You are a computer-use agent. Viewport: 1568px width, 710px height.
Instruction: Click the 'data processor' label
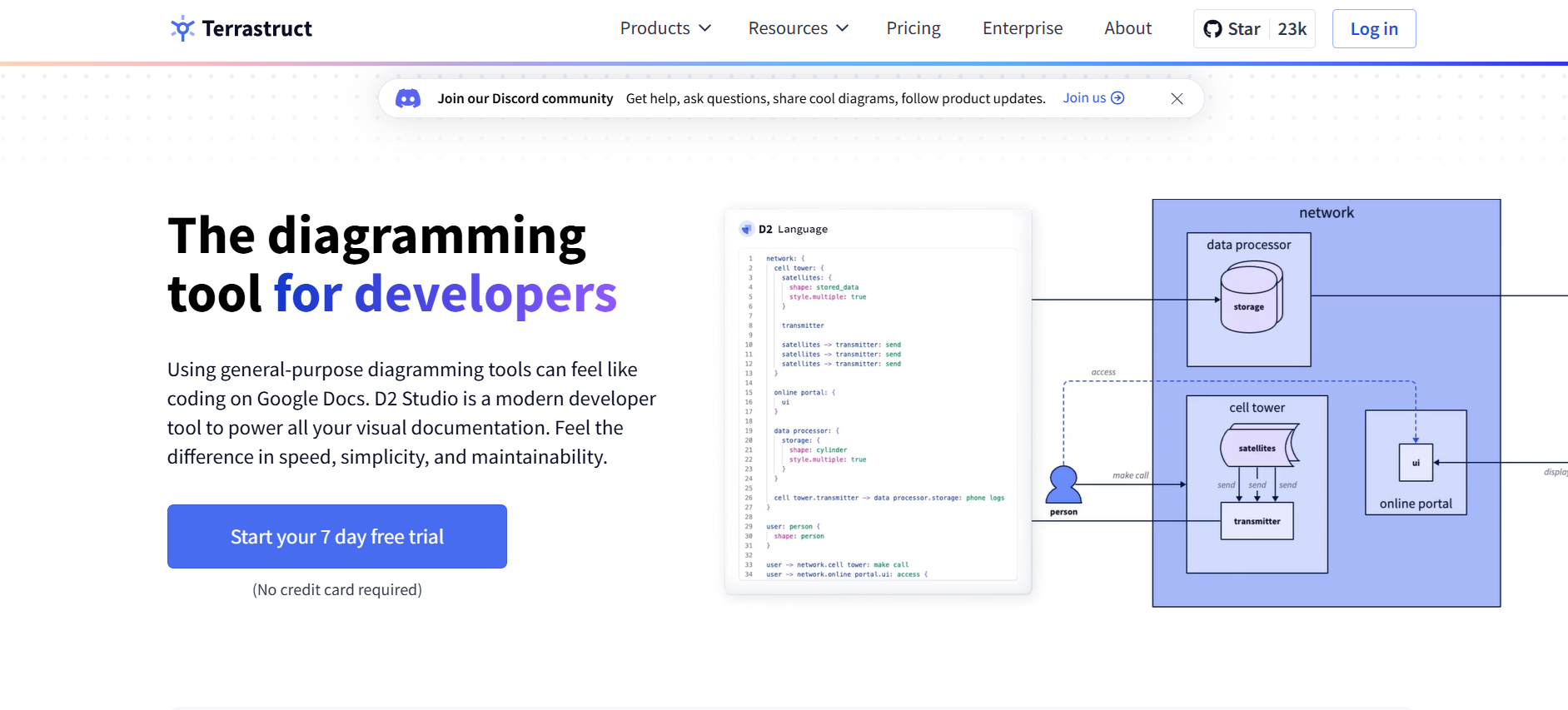(1249, 245)
